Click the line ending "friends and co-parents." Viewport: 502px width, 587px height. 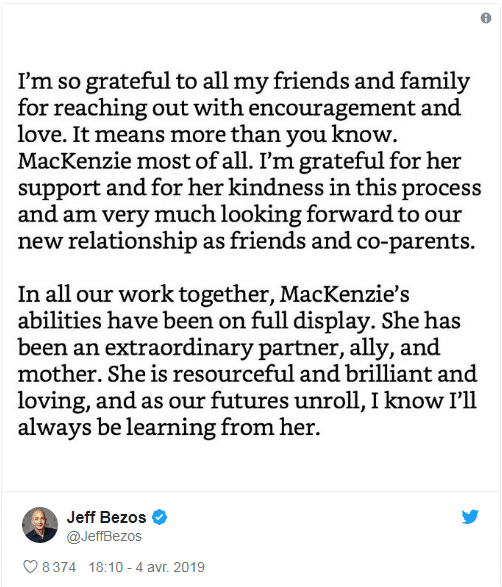point(246,241)
